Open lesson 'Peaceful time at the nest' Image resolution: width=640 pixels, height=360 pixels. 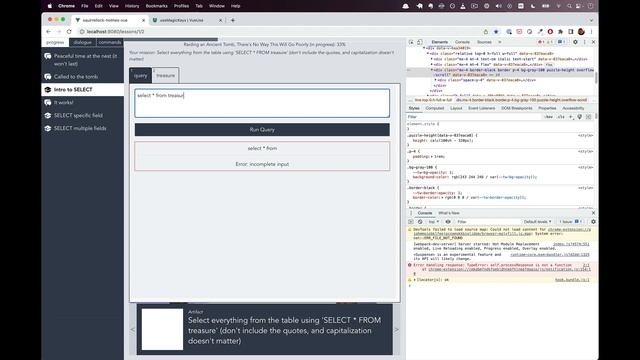click(82, 60)
